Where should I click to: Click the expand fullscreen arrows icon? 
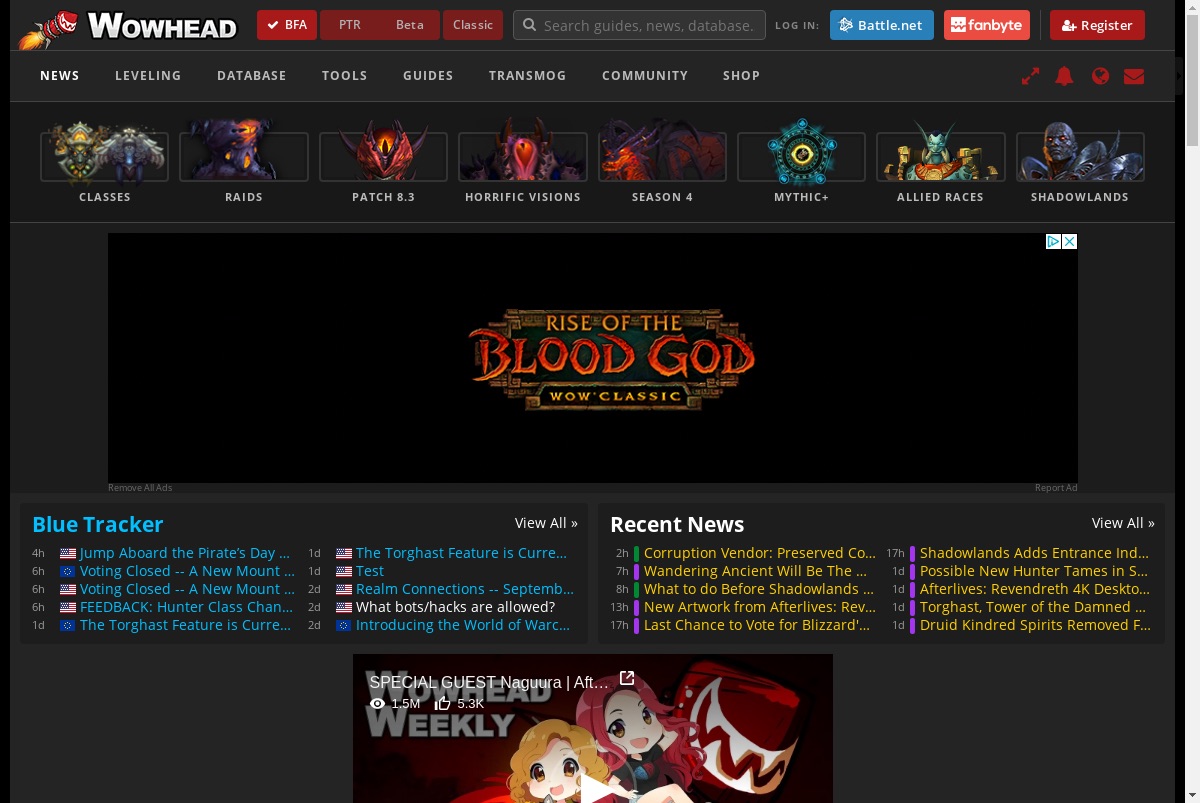point(1030,76)
